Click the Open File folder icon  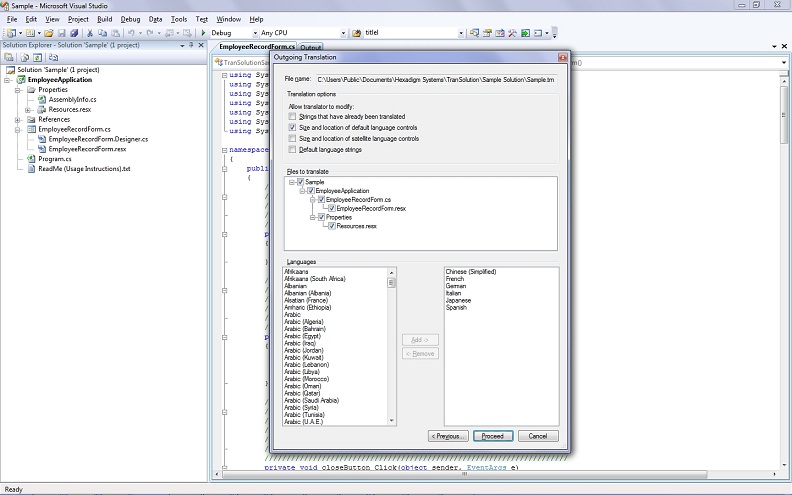click(x=48, y=33)
